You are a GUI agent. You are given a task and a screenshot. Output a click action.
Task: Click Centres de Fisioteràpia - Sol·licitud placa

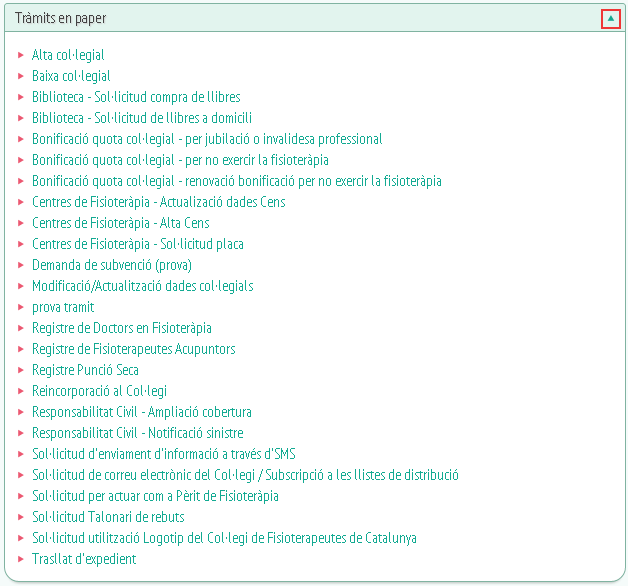pos(138,244)
